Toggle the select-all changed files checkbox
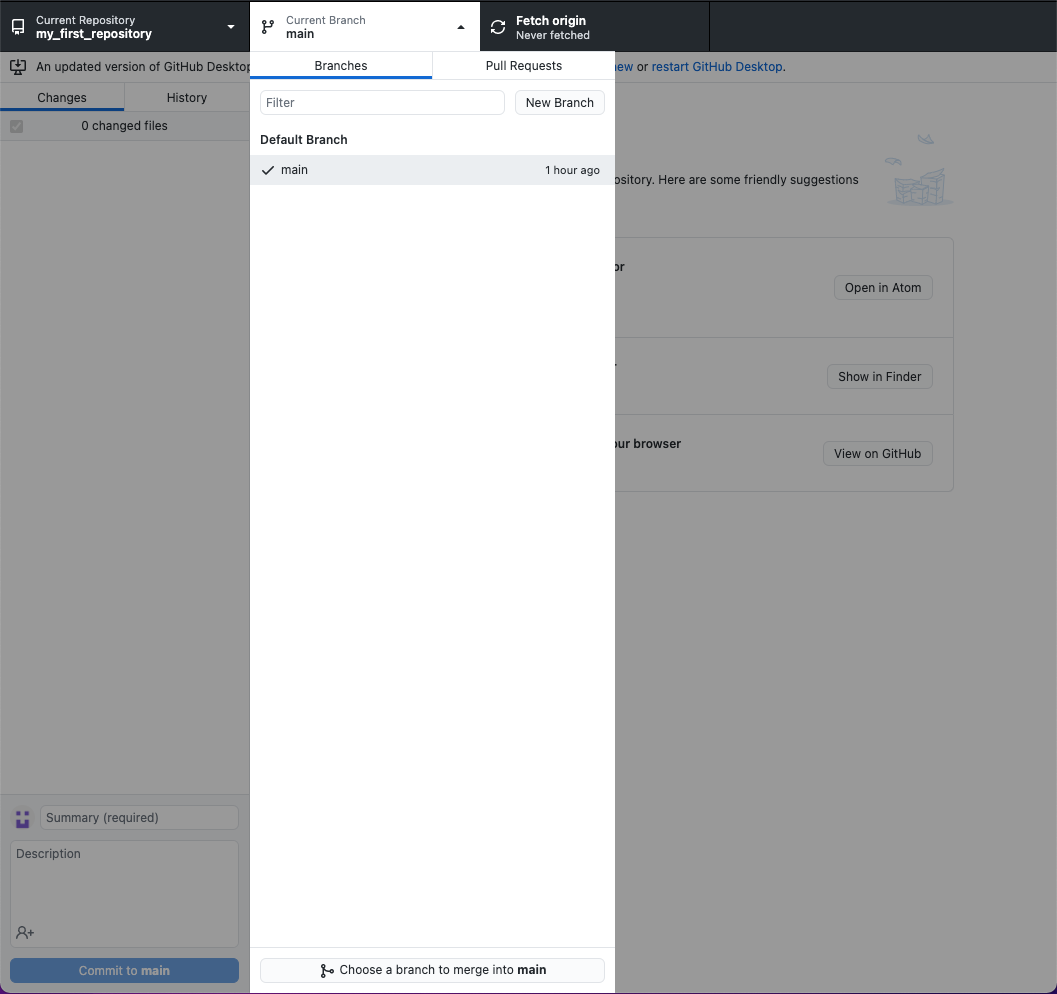This screenshot has height=994, width=1057. (17, 126)
